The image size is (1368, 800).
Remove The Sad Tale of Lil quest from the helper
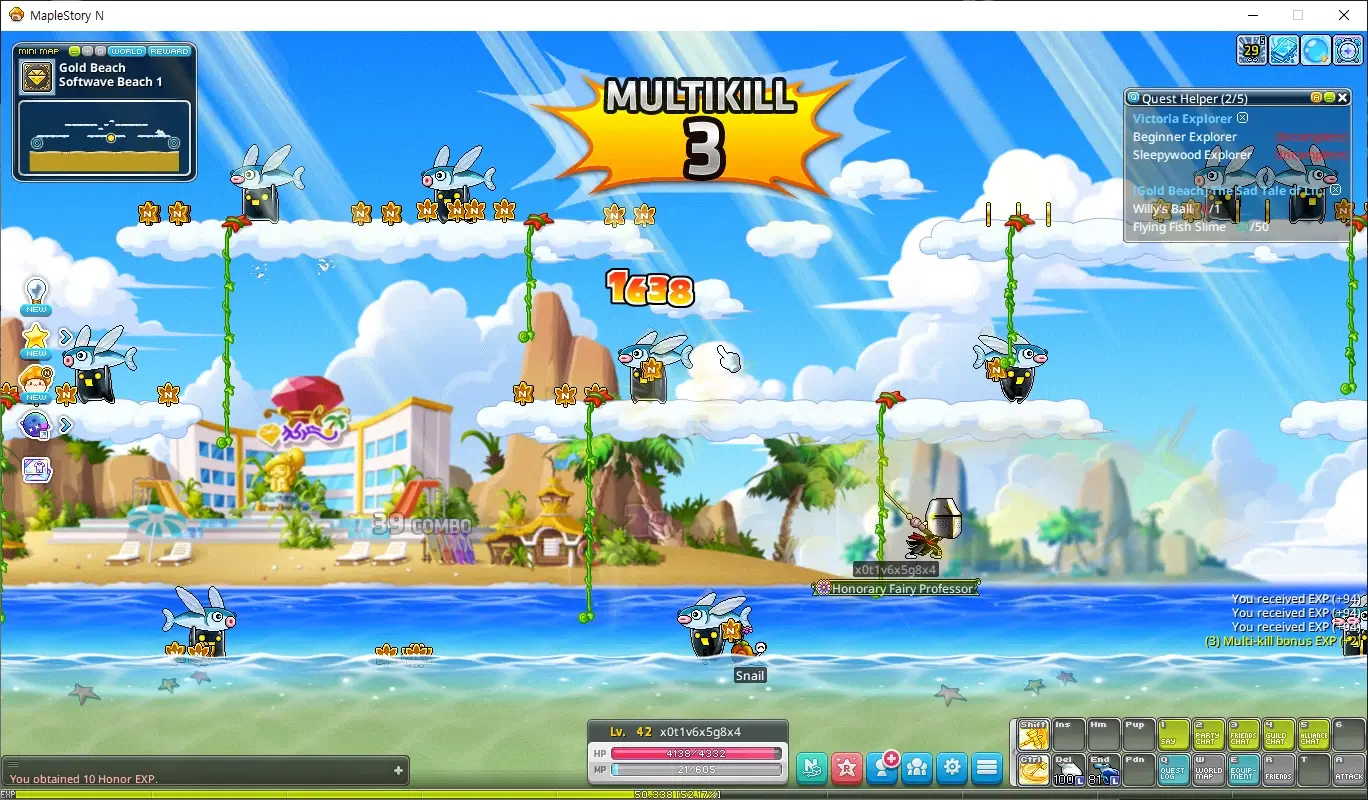pyautogui.click(x=1336, y=190)
